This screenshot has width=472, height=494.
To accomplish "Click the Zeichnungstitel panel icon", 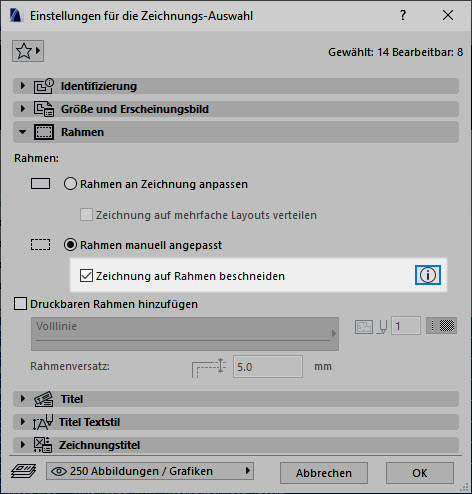I will (x=43, y=445).
